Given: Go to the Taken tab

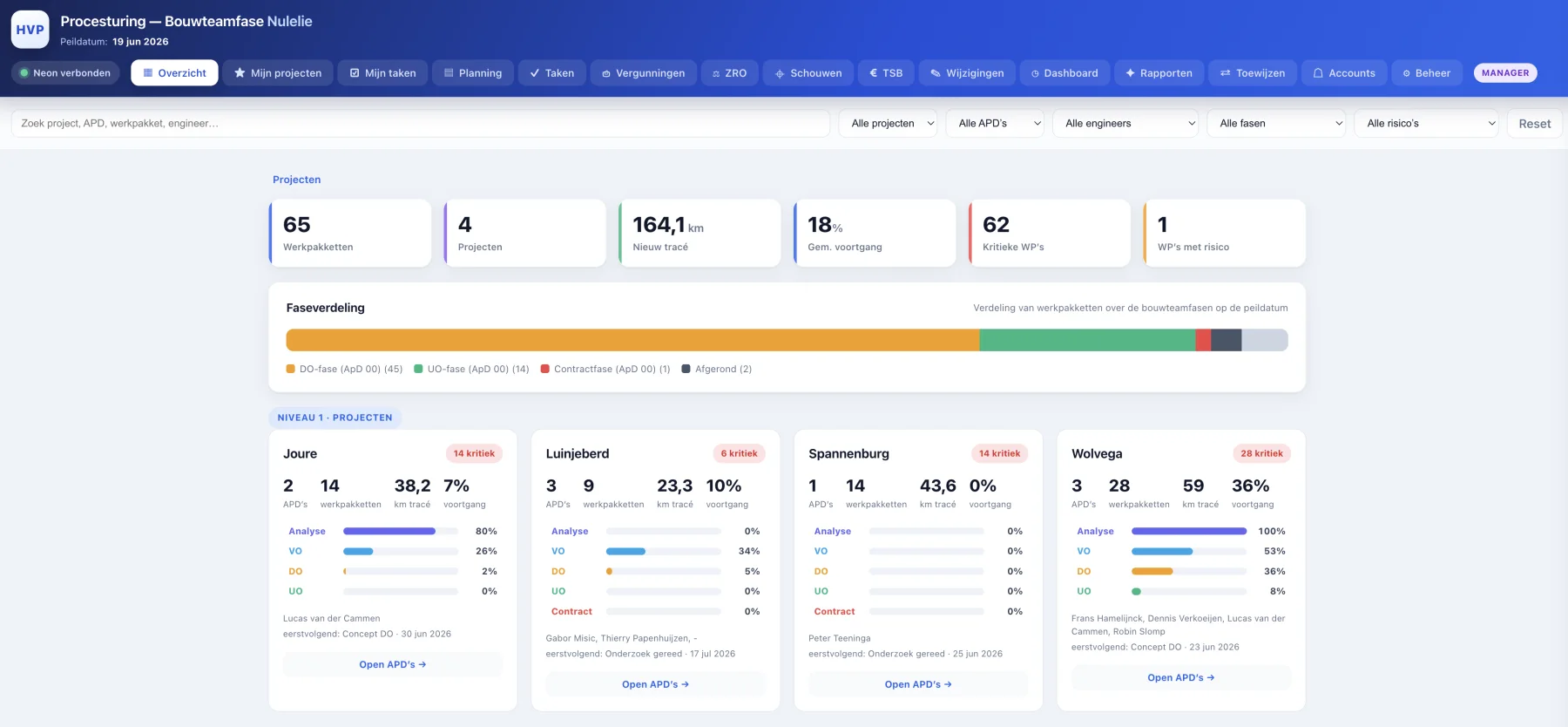Looking at the screenshot, I should coord(552,73).
